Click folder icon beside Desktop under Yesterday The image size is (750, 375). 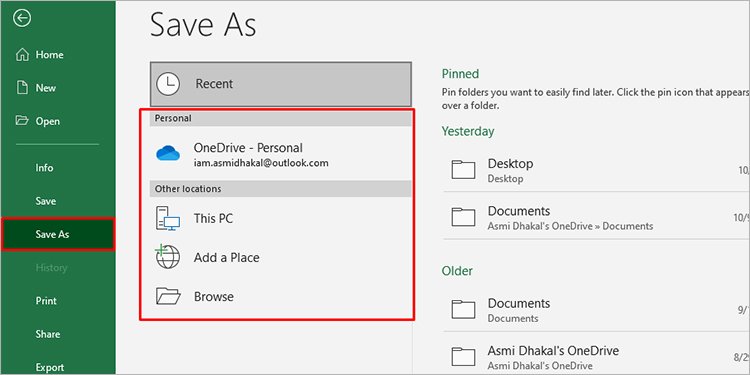[x=463, y=170]
